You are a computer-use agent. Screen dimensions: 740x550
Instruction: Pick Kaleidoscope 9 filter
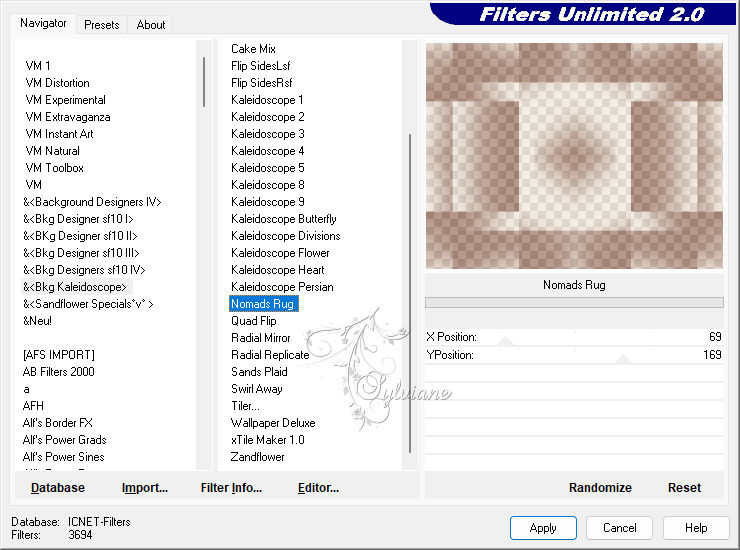point(268,202)
